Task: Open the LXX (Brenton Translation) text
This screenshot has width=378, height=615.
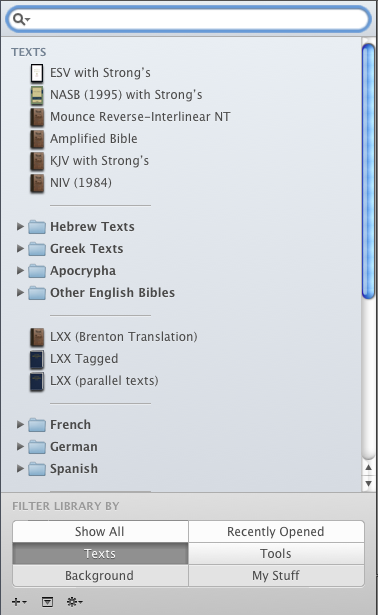Action: [x=124, y=337]
